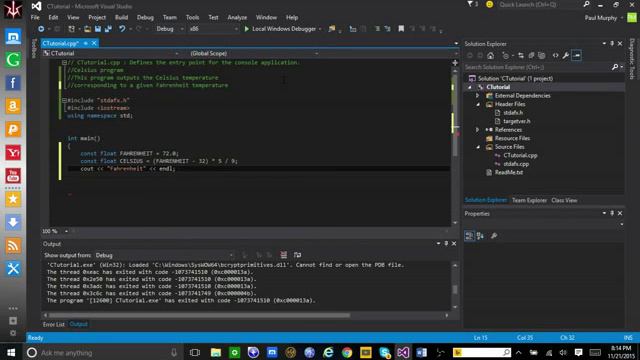The image size is (640, 360).
Task: Collapse the top comment block outlining toggle
Action: click(x=64, y=62)
